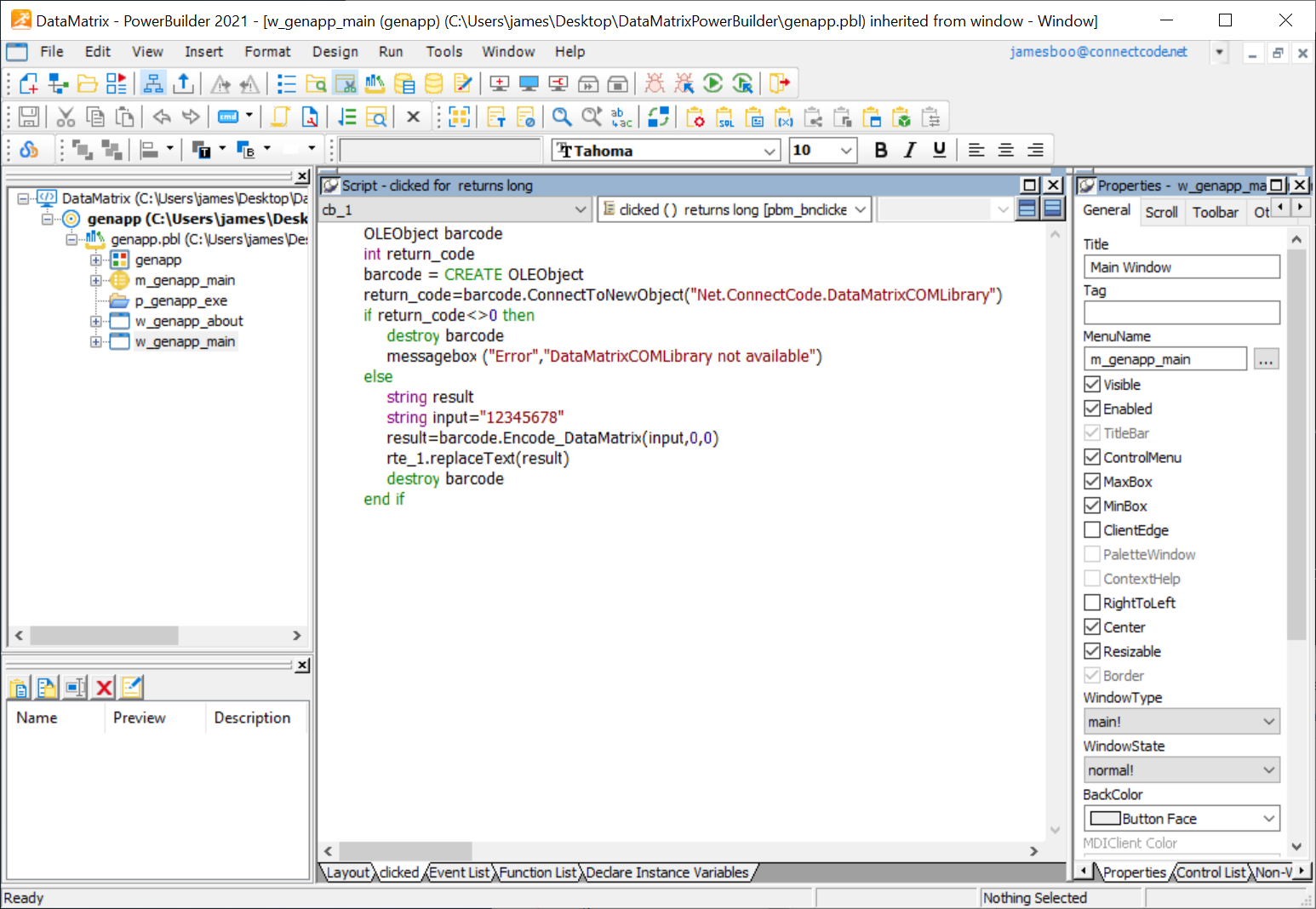Select w_genapp_main in the tree

(x=185, y=342)
